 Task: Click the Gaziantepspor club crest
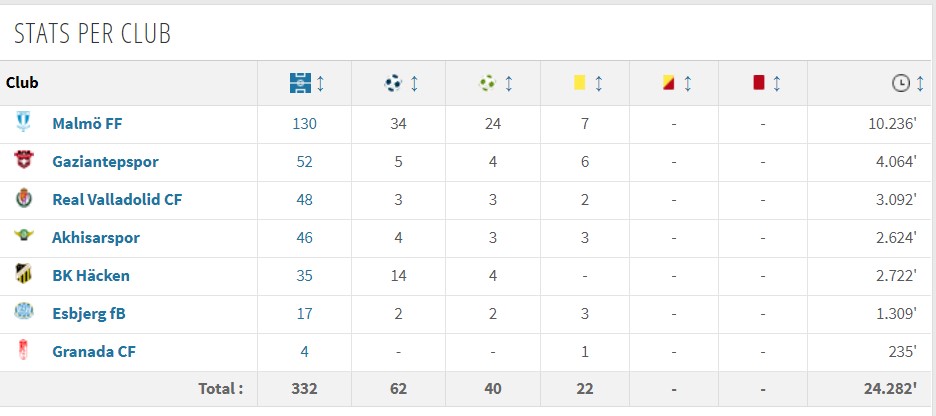24,160
